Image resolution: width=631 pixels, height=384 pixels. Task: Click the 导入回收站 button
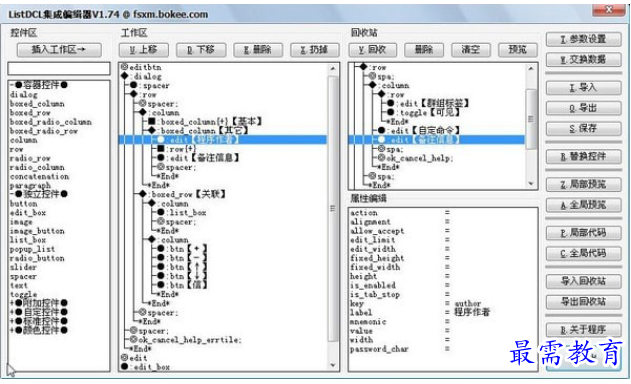(584, 281)
